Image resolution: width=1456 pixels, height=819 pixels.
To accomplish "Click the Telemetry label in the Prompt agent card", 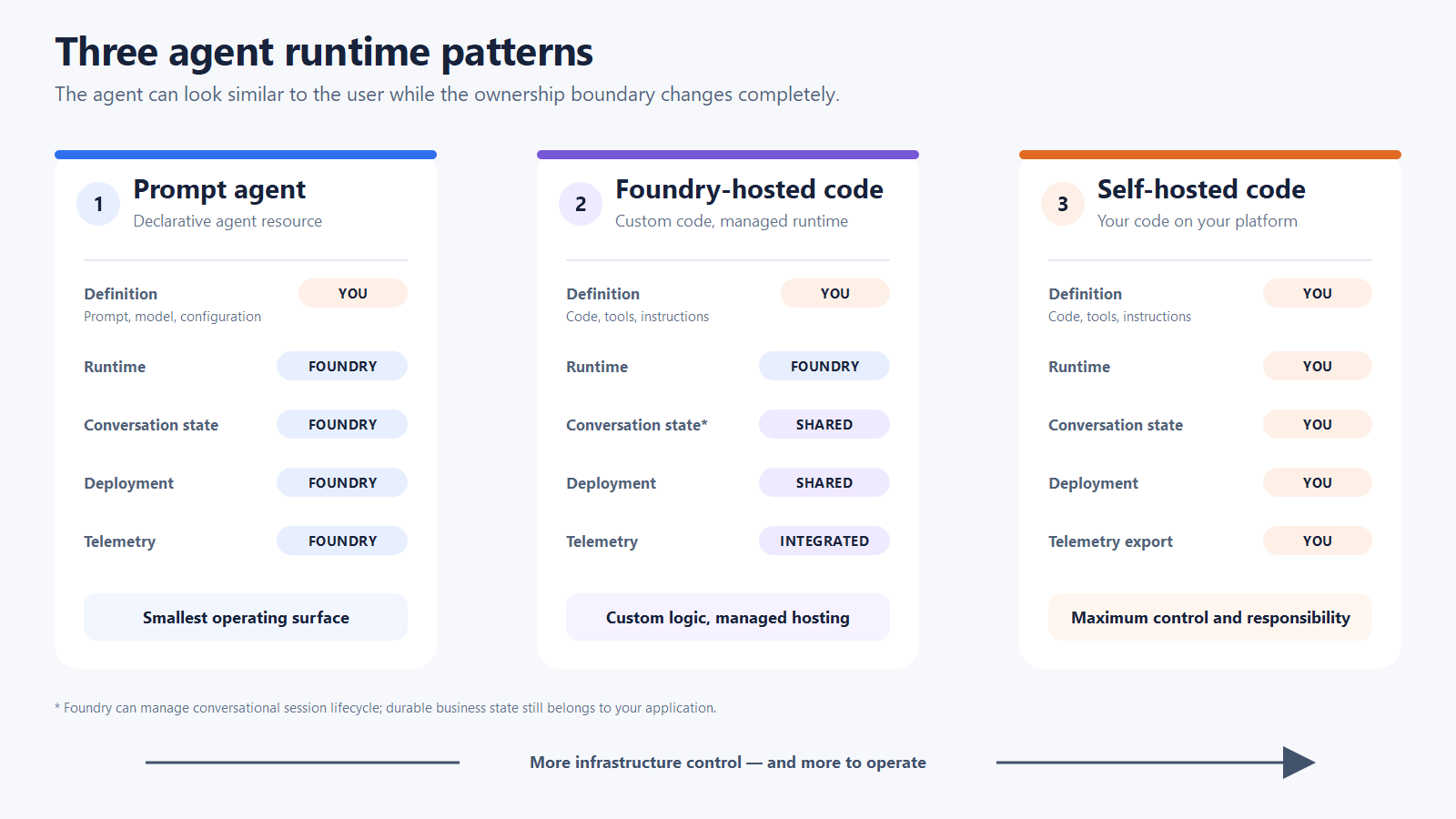I will [119, 541].
